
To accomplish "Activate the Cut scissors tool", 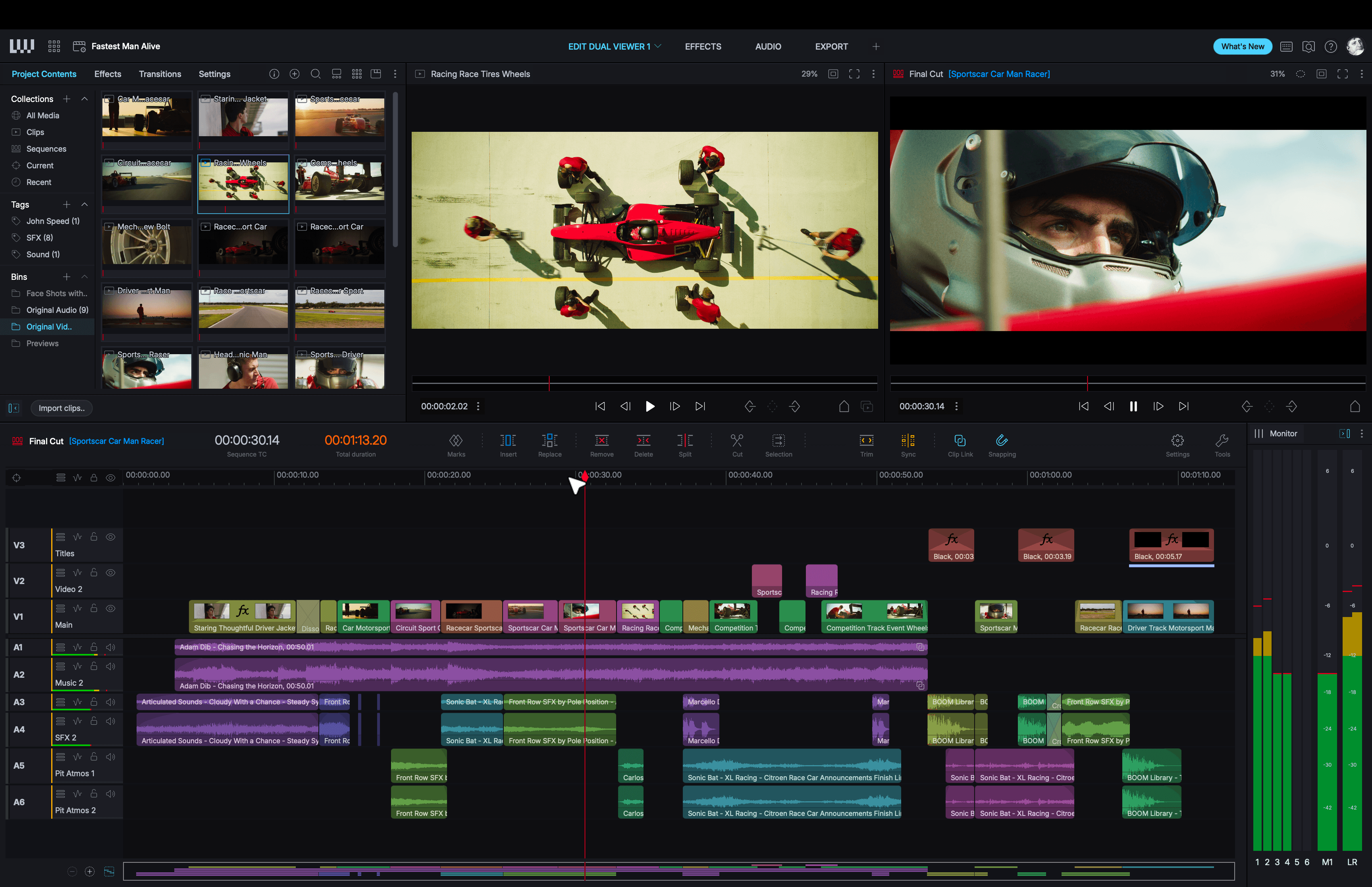I will (737, 445).
